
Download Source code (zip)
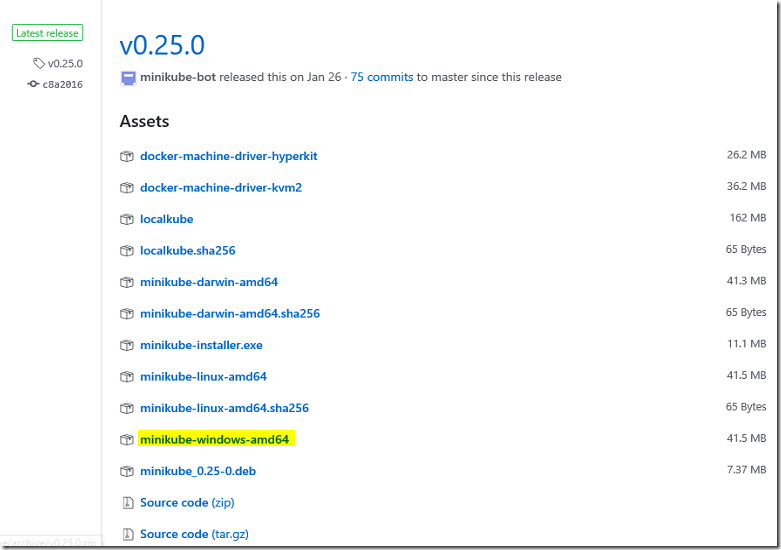click(x=187, y=503)
